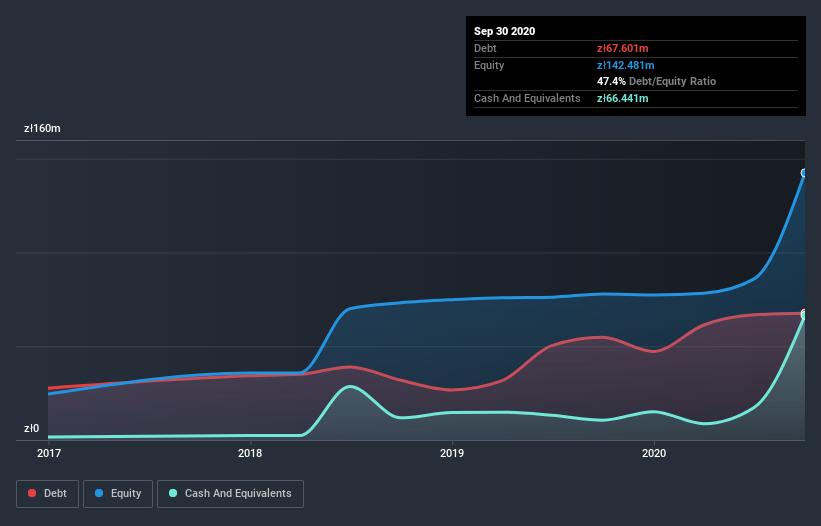821x526 pixels.
Task: Click the zł160m y-axis label
Action: coord(42,128)
